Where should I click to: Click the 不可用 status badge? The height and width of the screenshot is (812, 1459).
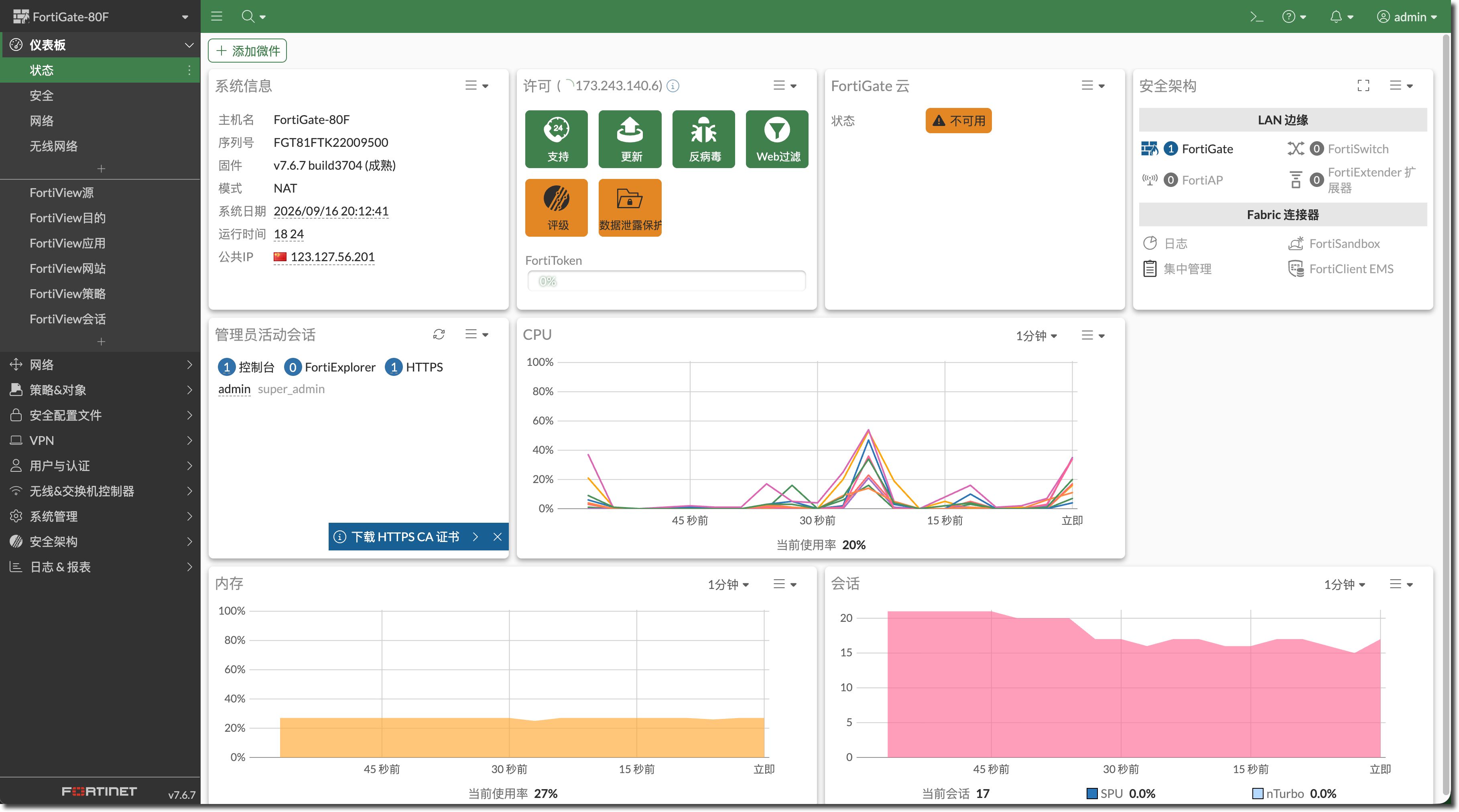(958, 121)
